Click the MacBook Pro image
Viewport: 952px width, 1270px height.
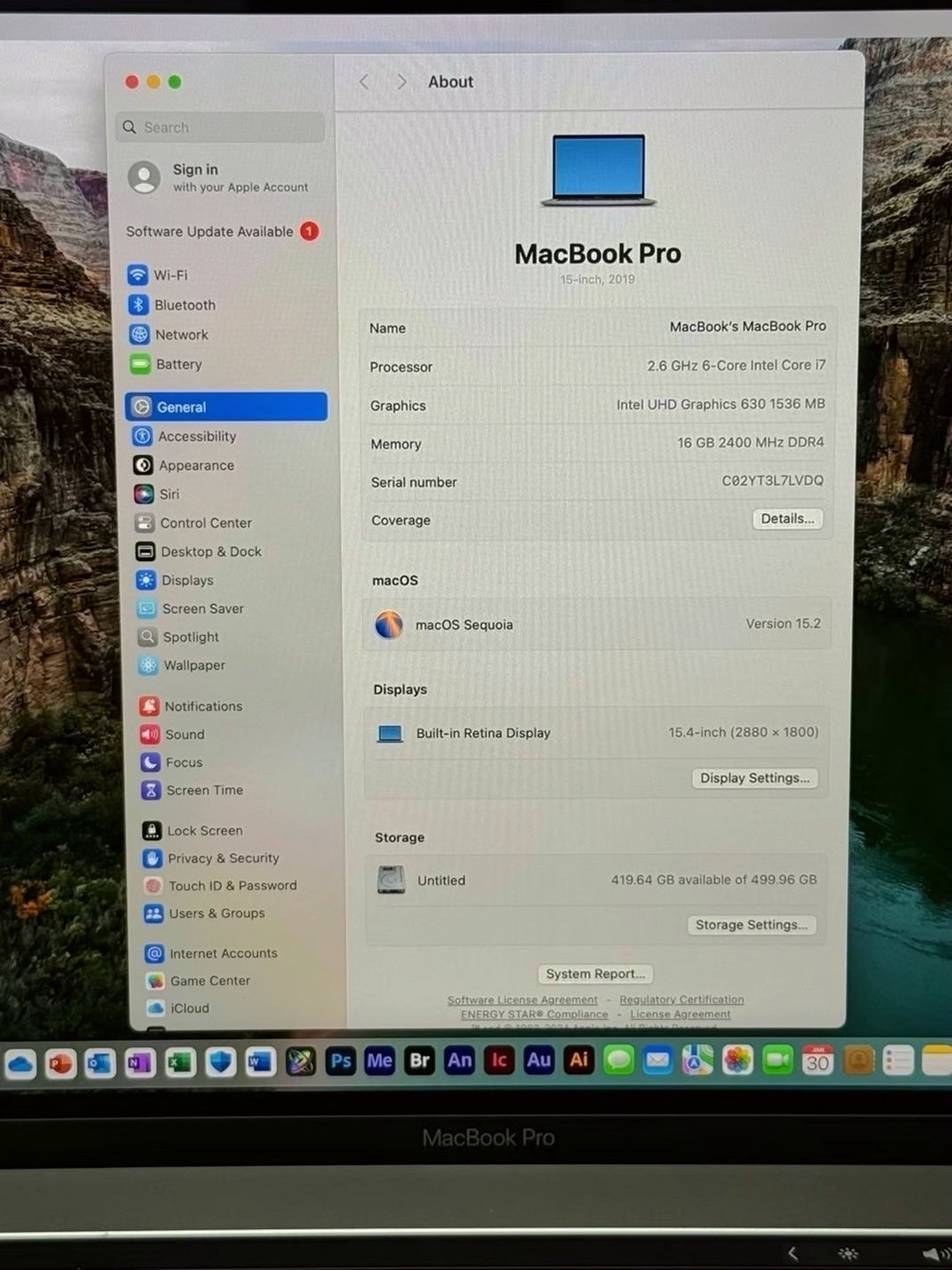pos(598,170)
